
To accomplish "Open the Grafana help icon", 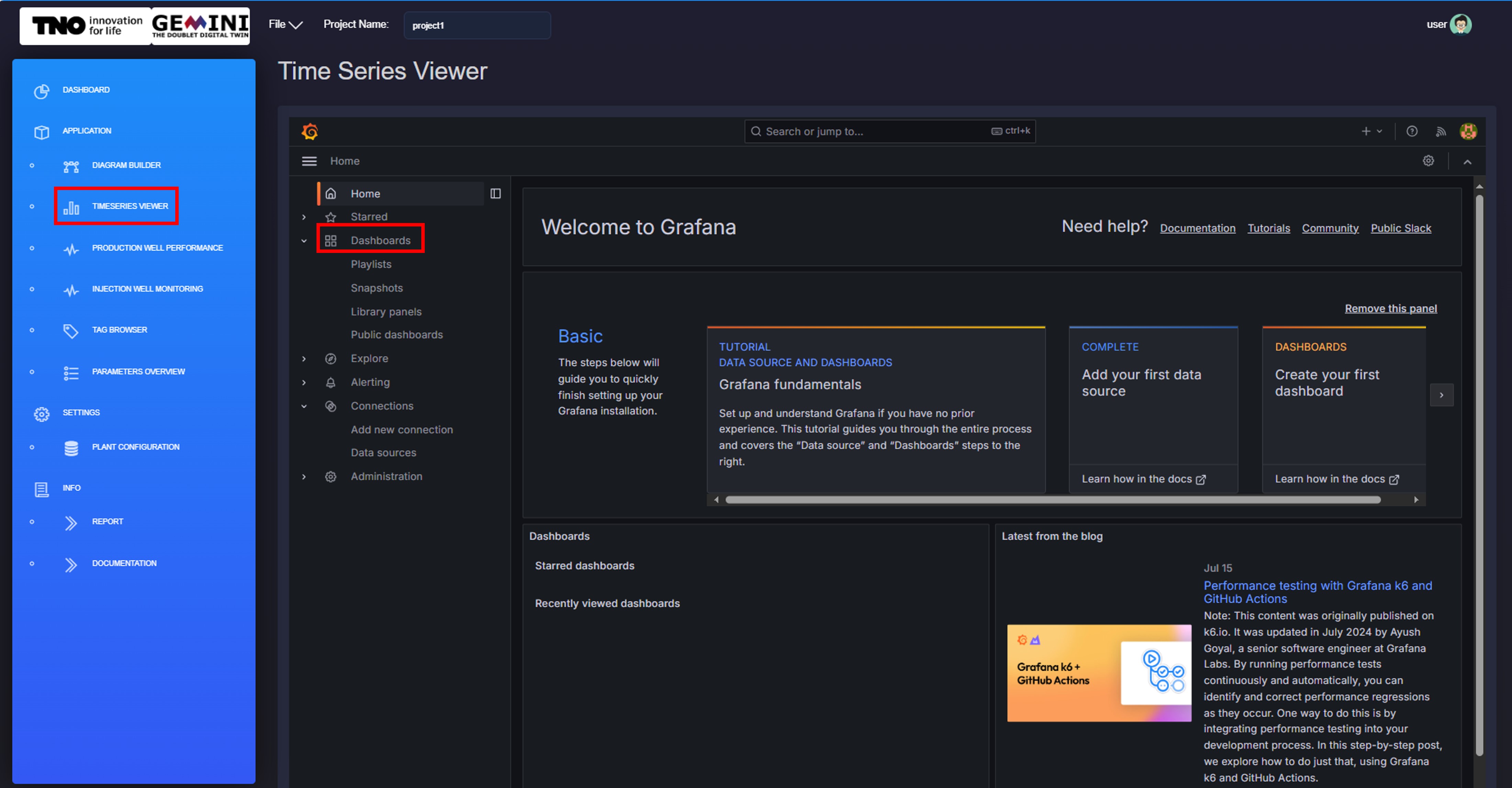I will [x=1412, y=132].
